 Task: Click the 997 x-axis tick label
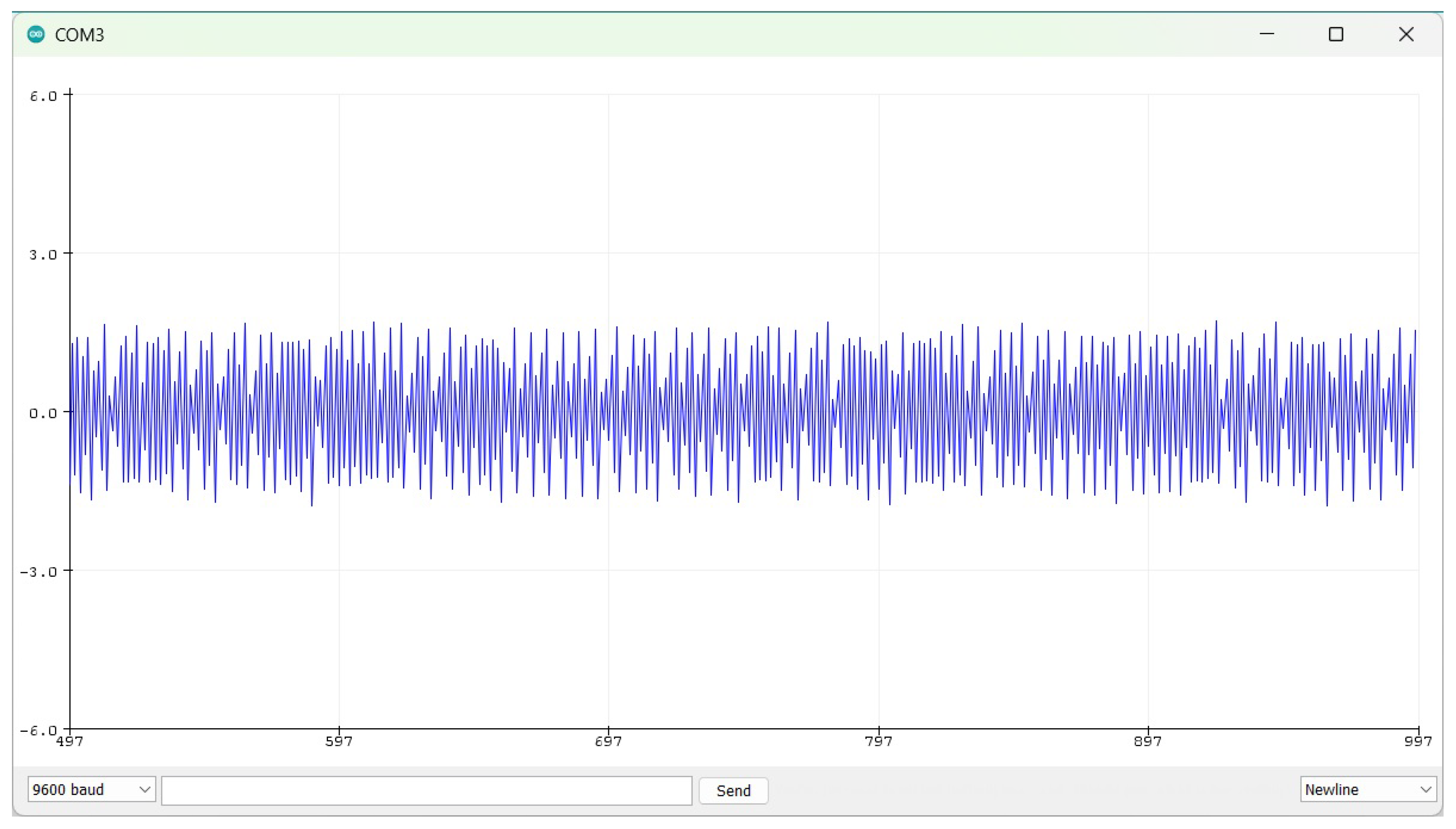pos(1417,742)
